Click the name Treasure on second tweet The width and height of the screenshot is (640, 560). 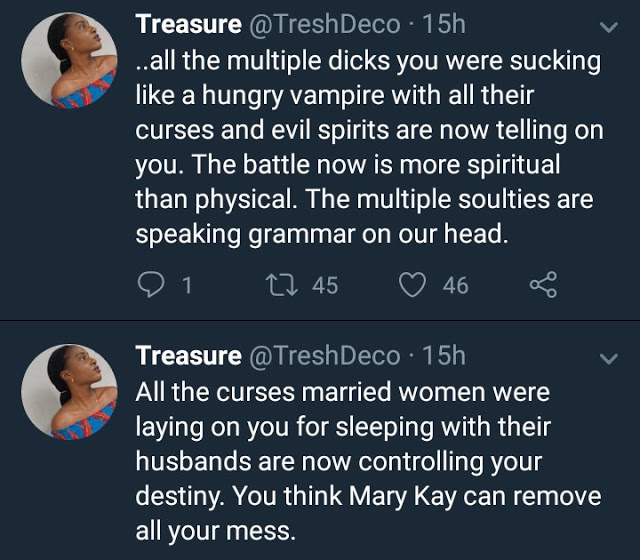pos(188,355)
